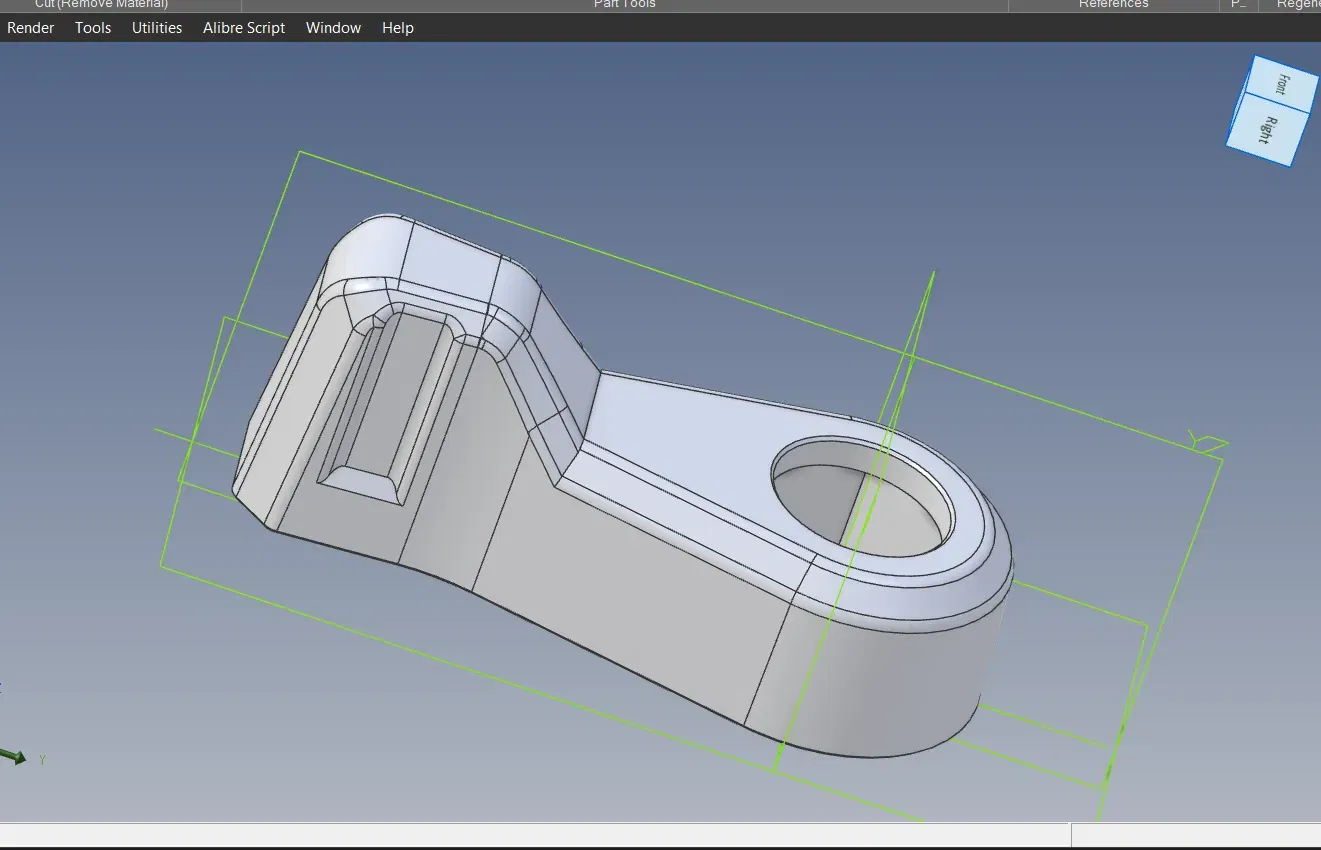Open the Window menu
This screenshot has width=1321, height=850.
[x=333, y=28]
